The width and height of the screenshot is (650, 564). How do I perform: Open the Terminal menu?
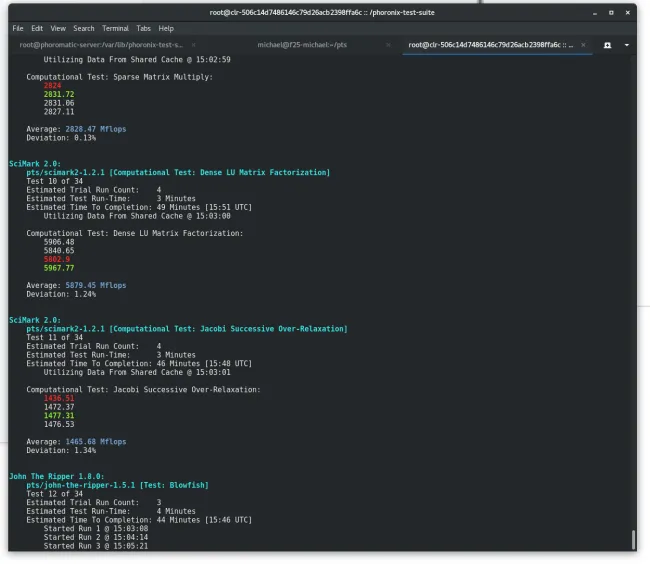click(115, 29)
